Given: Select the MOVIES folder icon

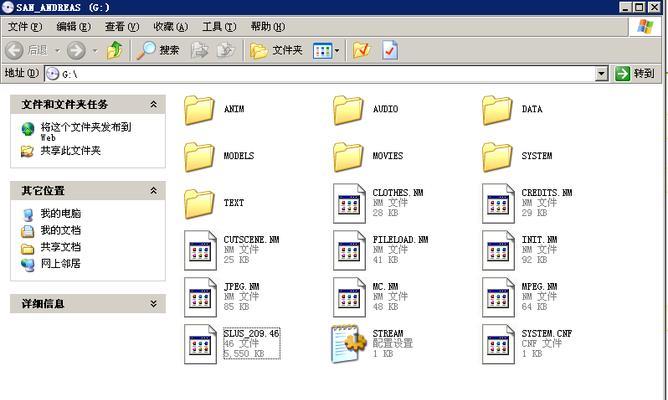Looking at the screenshot, I should [348, 157].
